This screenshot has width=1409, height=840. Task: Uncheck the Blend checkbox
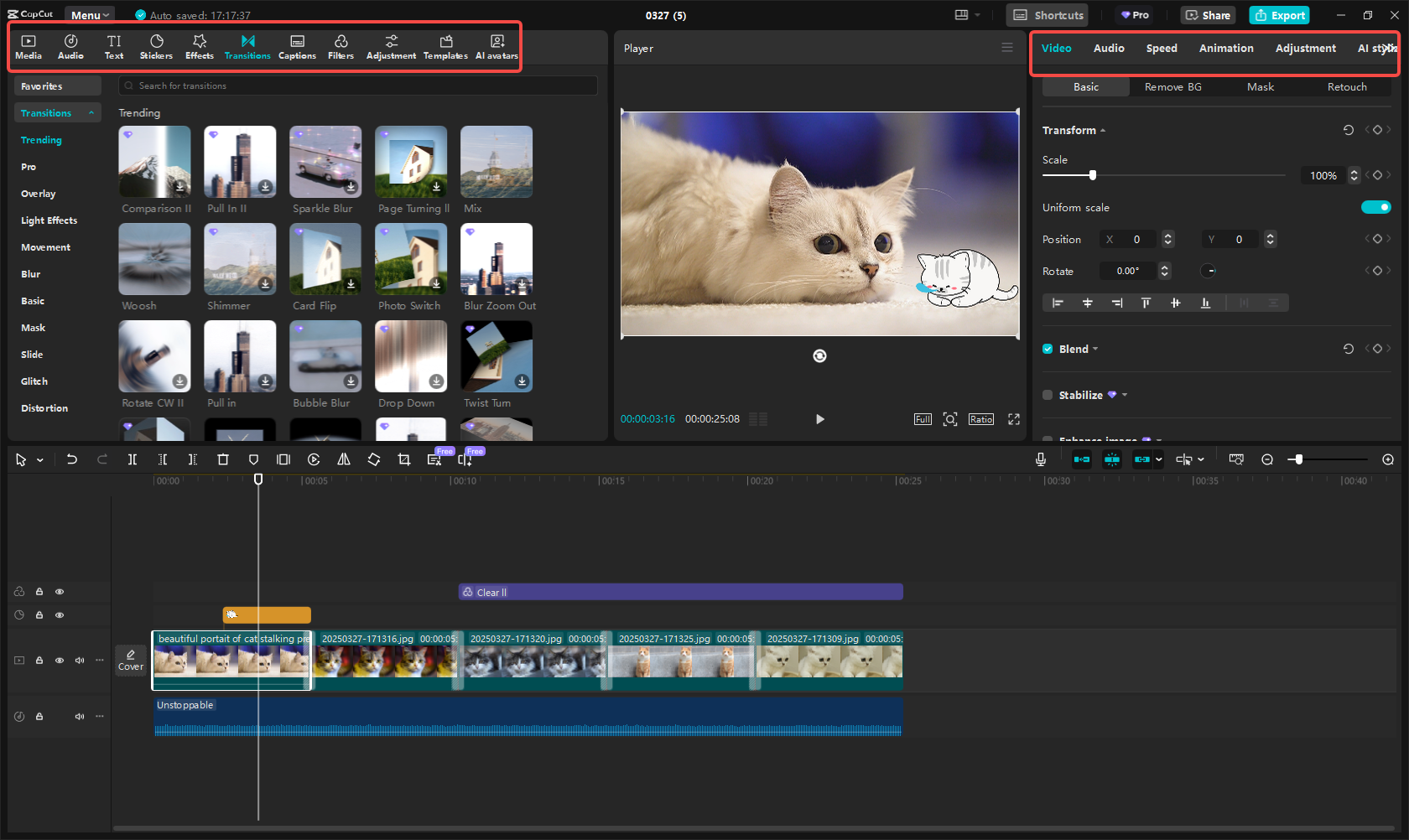tap(1048, 349)
